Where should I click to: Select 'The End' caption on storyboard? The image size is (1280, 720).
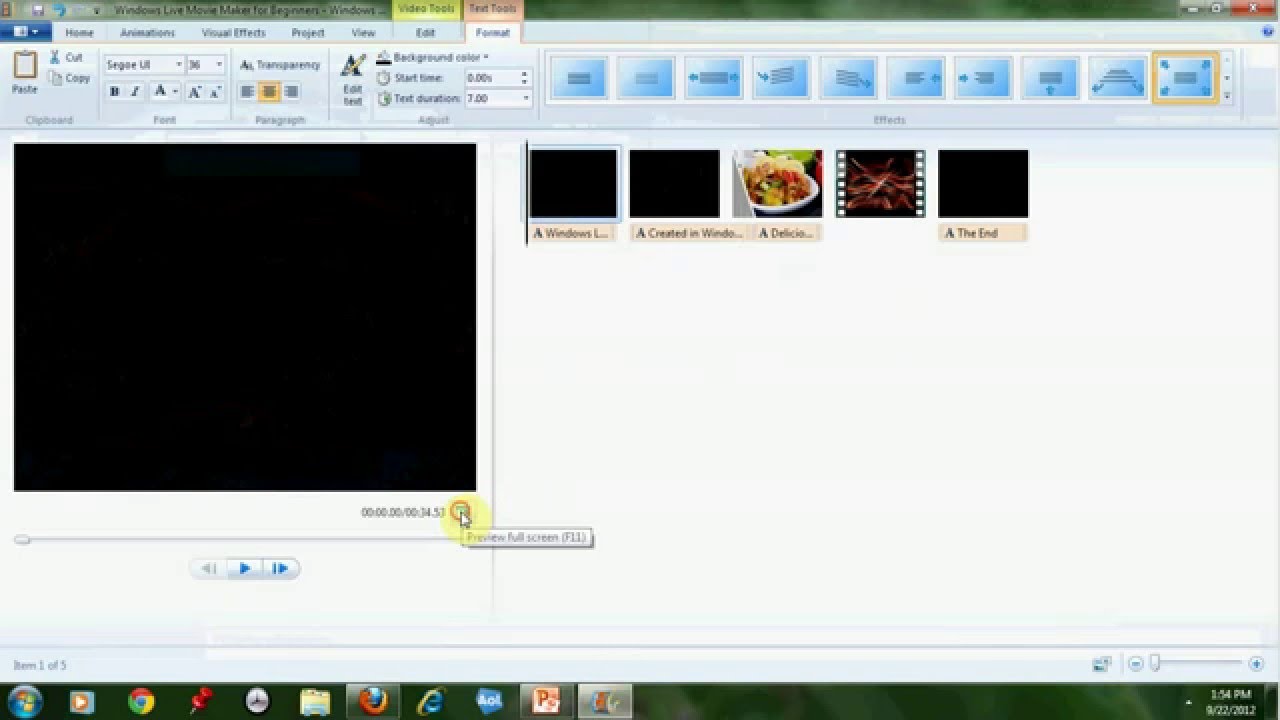pyautogui.click(x=983, y=233)
